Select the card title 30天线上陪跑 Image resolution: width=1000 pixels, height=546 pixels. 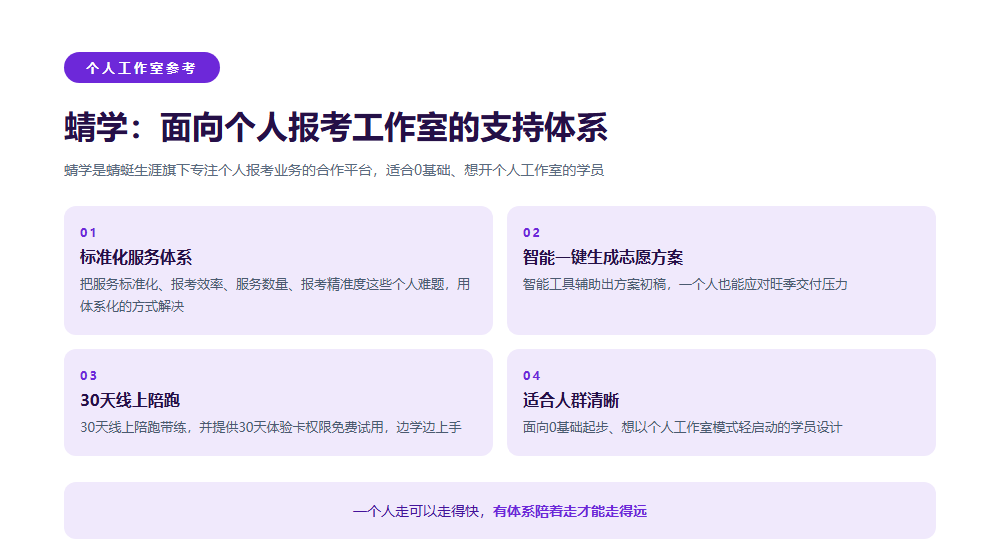point(130,400)
